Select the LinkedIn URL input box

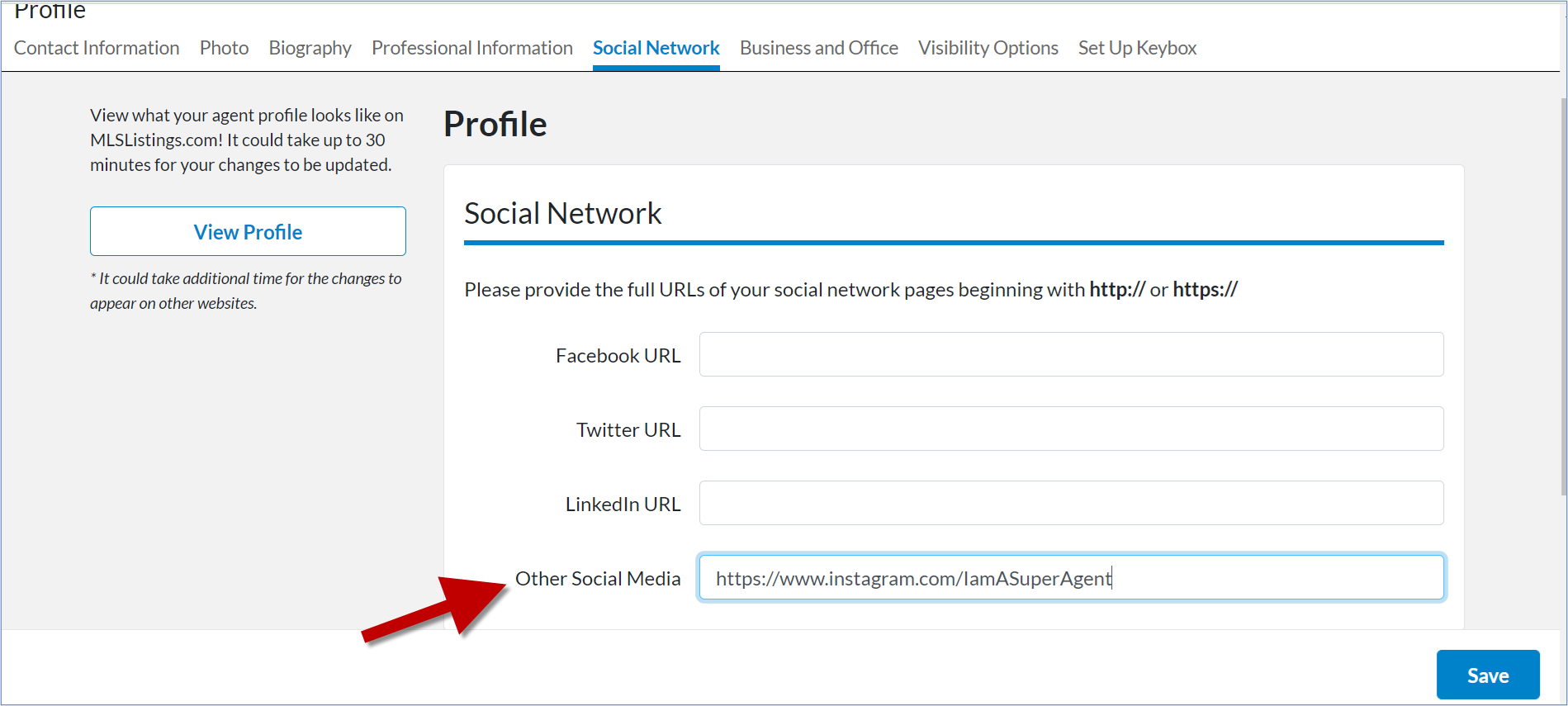1072,503
